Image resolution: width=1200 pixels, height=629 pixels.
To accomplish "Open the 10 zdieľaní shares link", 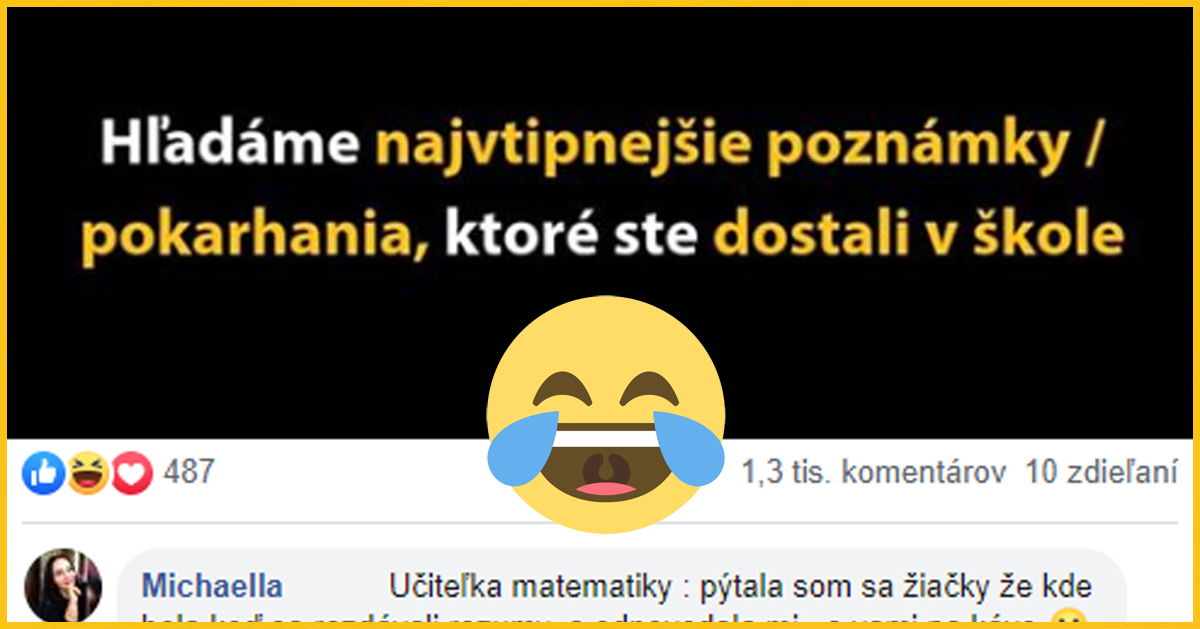I will (x=1102, y=472).
